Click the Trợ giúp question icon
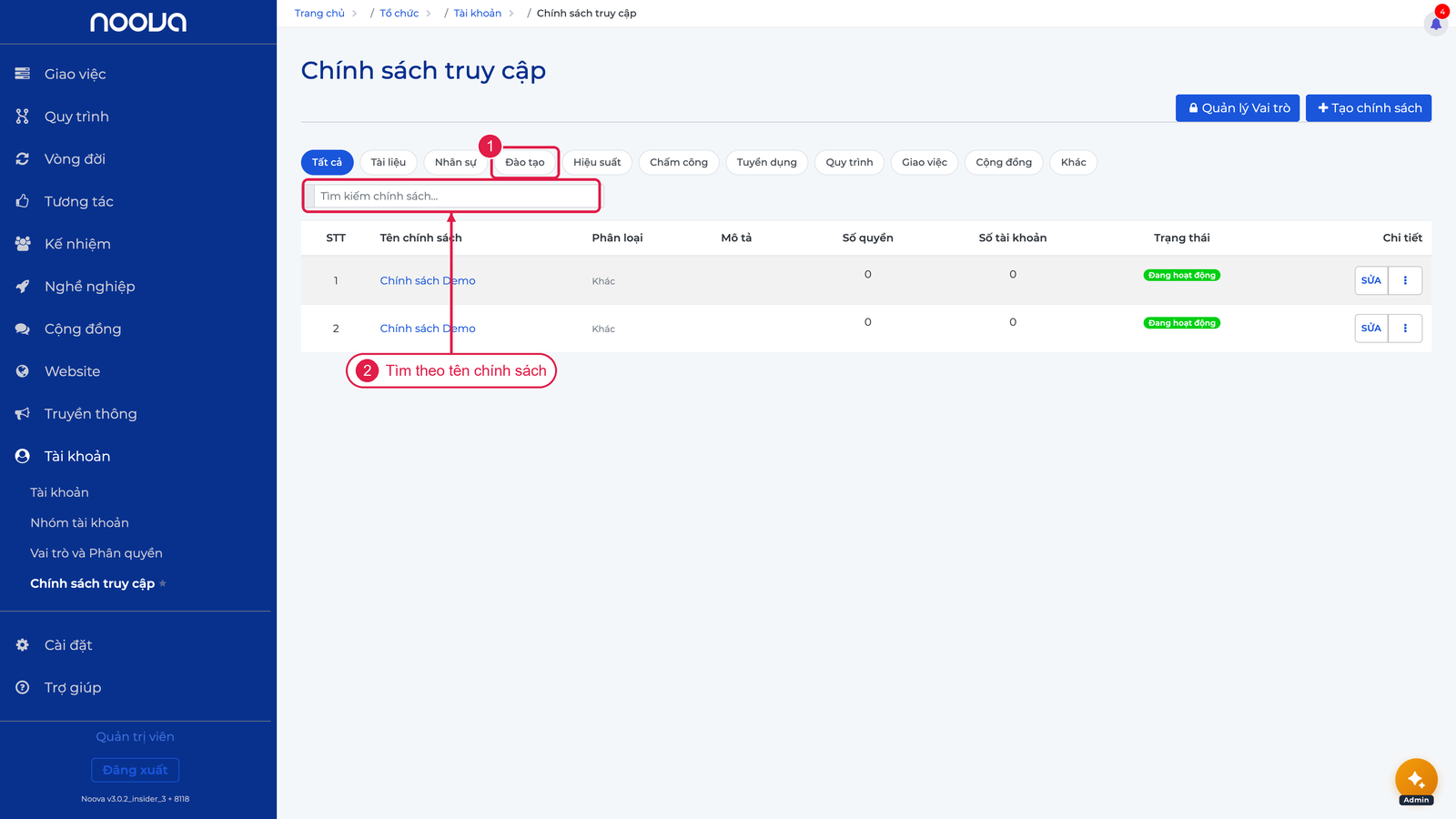Viewport: 1456px width, 819px height. [x=23, y=687]
